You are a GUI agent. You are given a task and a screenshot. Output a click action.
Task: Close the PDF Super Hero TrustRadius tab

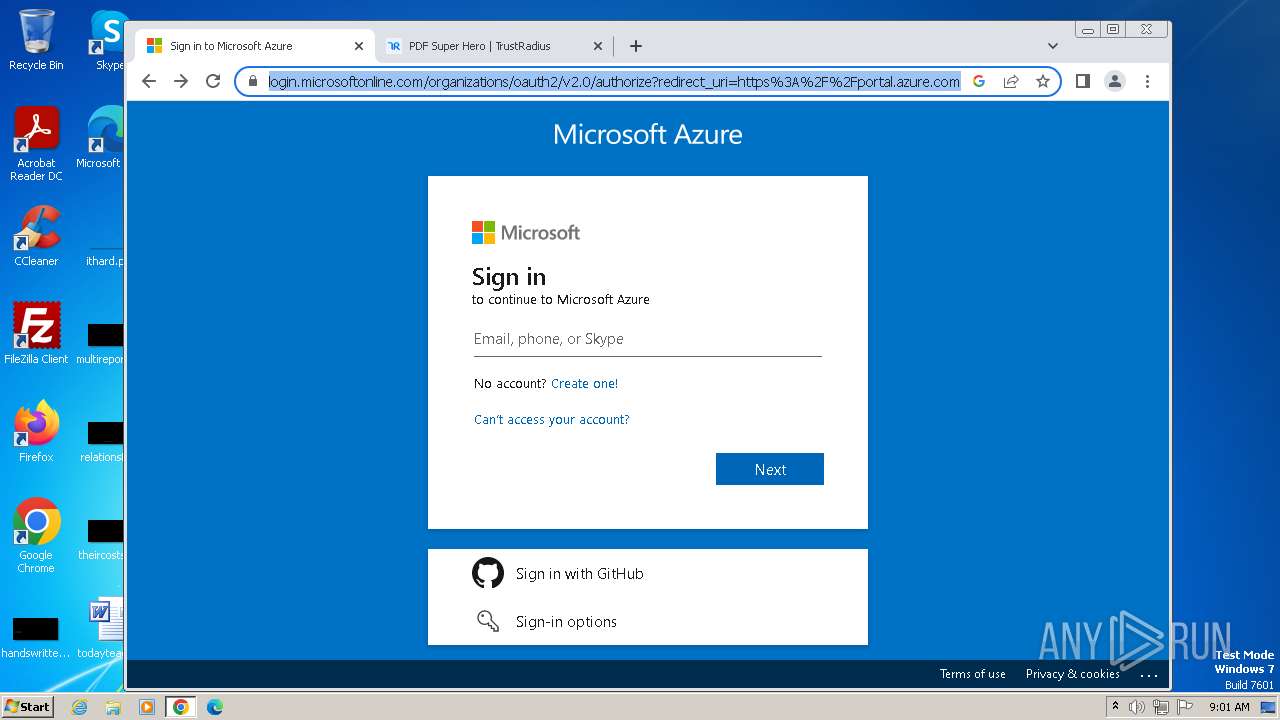pyautogui.click(x=598, y=46)
